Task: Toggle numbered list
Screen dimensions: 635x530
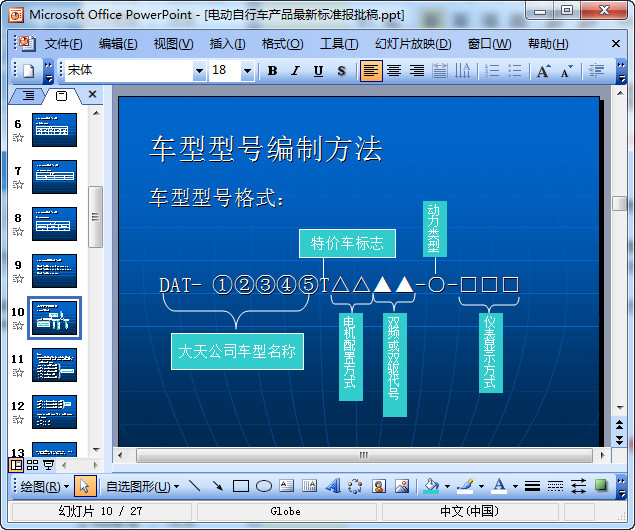Action: (492, 71)
